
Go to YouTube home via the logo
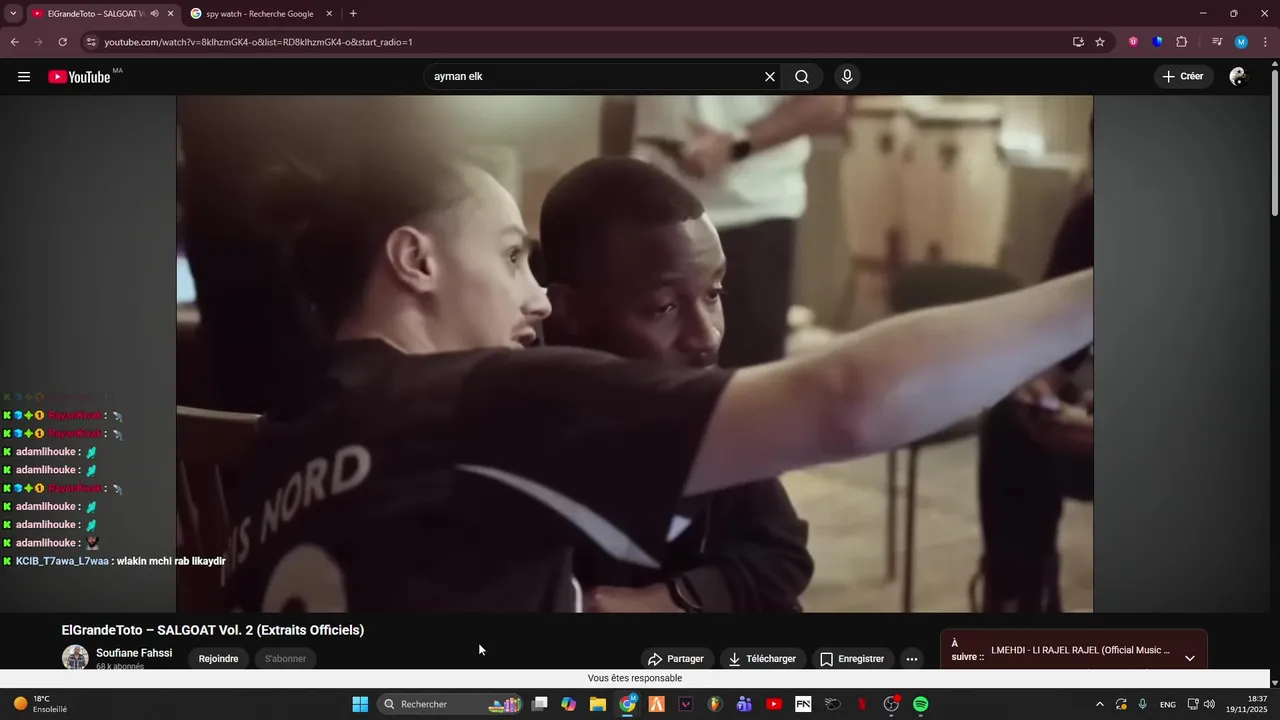point(80,77)
